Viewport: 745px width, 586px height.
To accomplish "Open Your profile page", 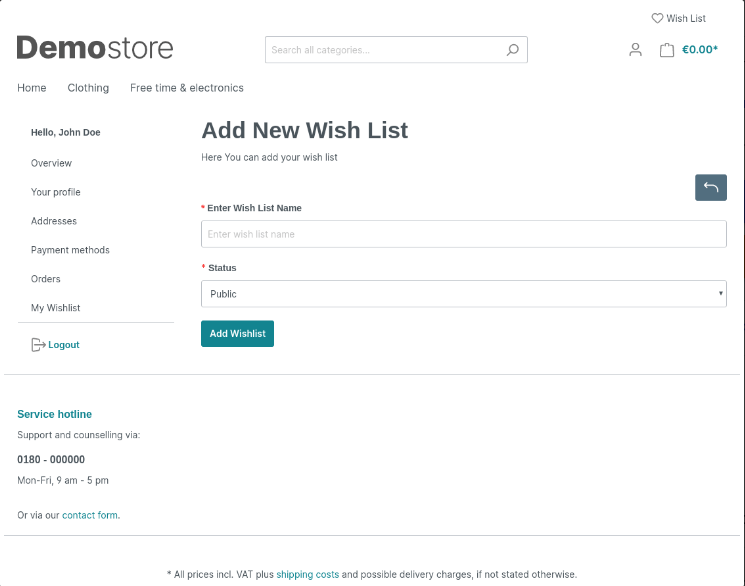I will pyautogui.click(x=56, y=192).
